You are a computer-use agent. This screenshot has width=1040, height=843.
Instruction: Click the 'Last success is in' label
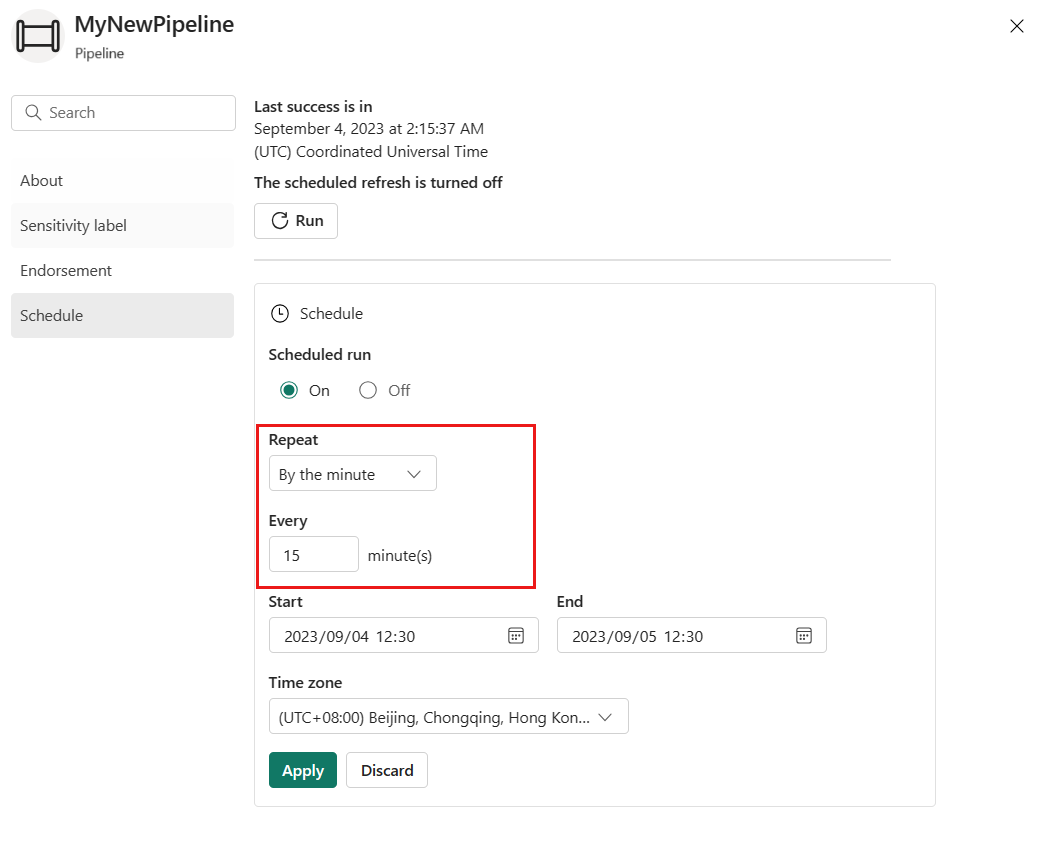[x=313, y=107]
